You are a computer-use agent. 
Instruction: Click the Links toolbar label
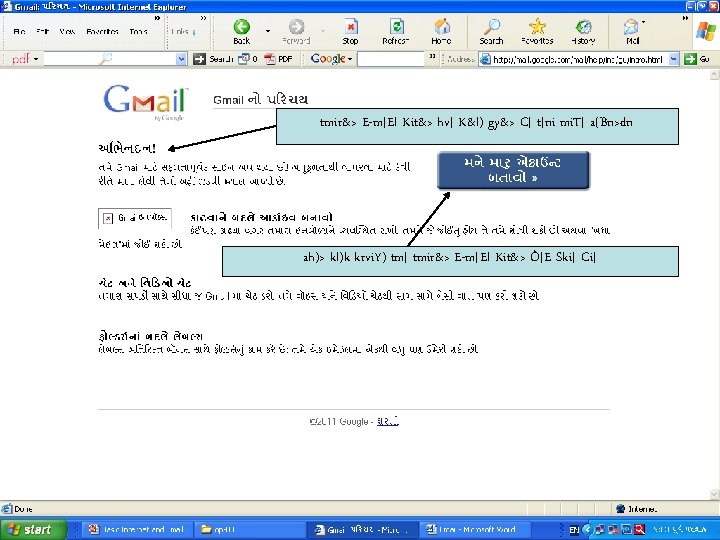pyautogui.click(x=182, y=32)
